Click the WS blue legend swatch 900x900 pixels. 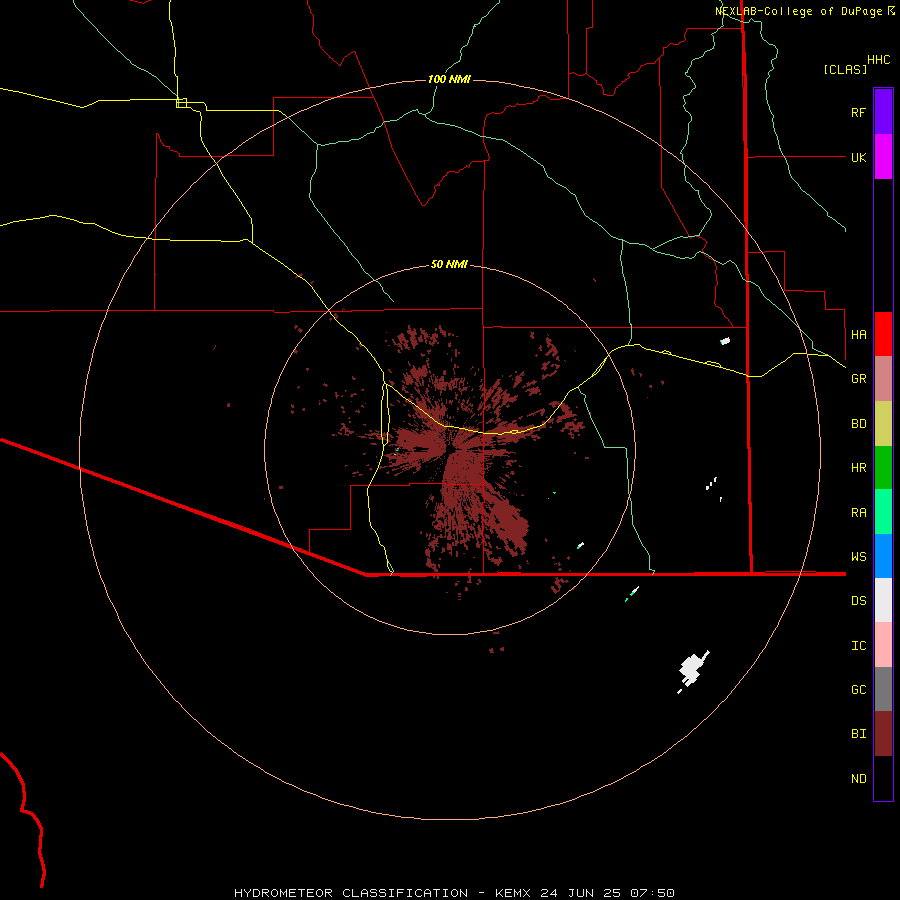pyautogui.click(x=883, y=556)
